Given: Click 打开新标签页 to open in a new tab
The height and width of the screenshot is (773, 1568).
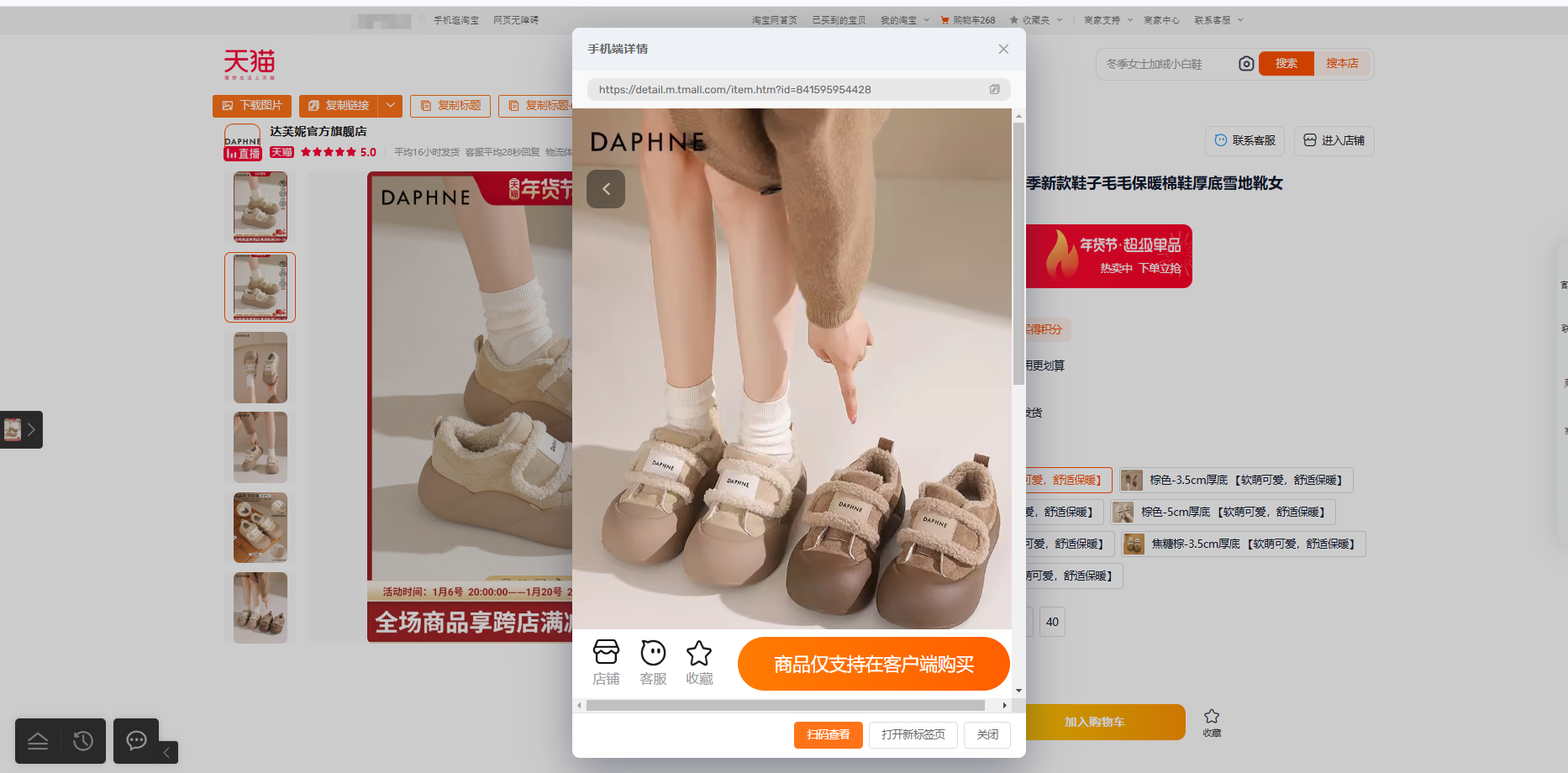Looking at the screenshot, I should (913, 734).
